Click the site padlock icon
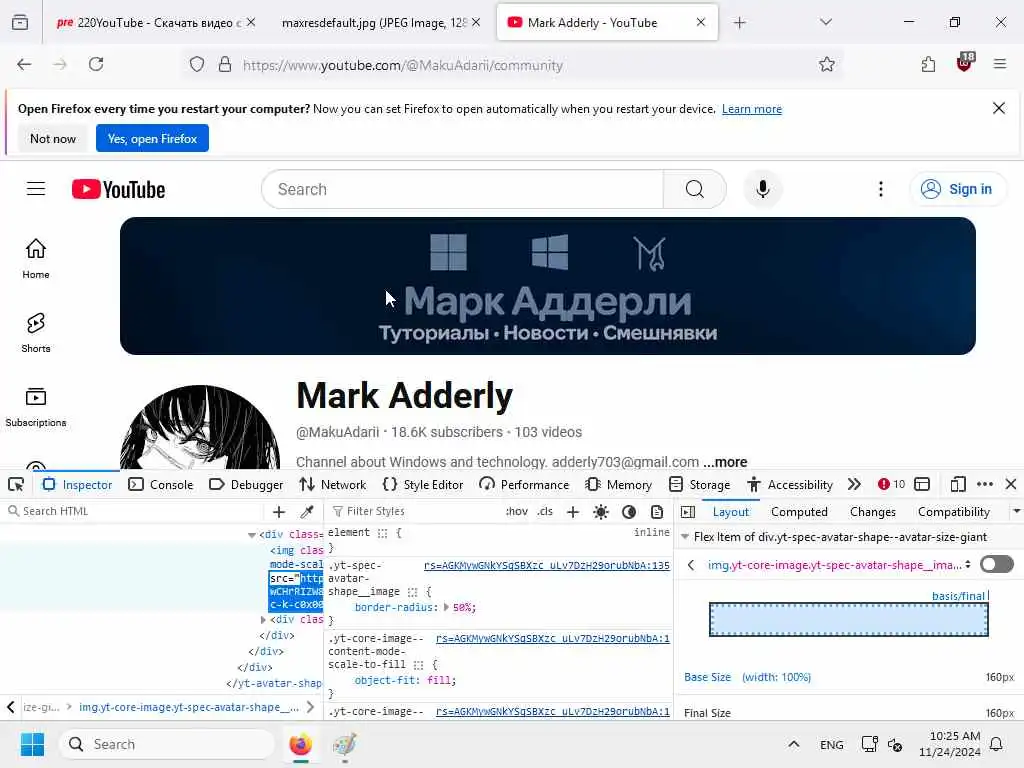The height and width of the screenshot is (768, 1024). 225,65
